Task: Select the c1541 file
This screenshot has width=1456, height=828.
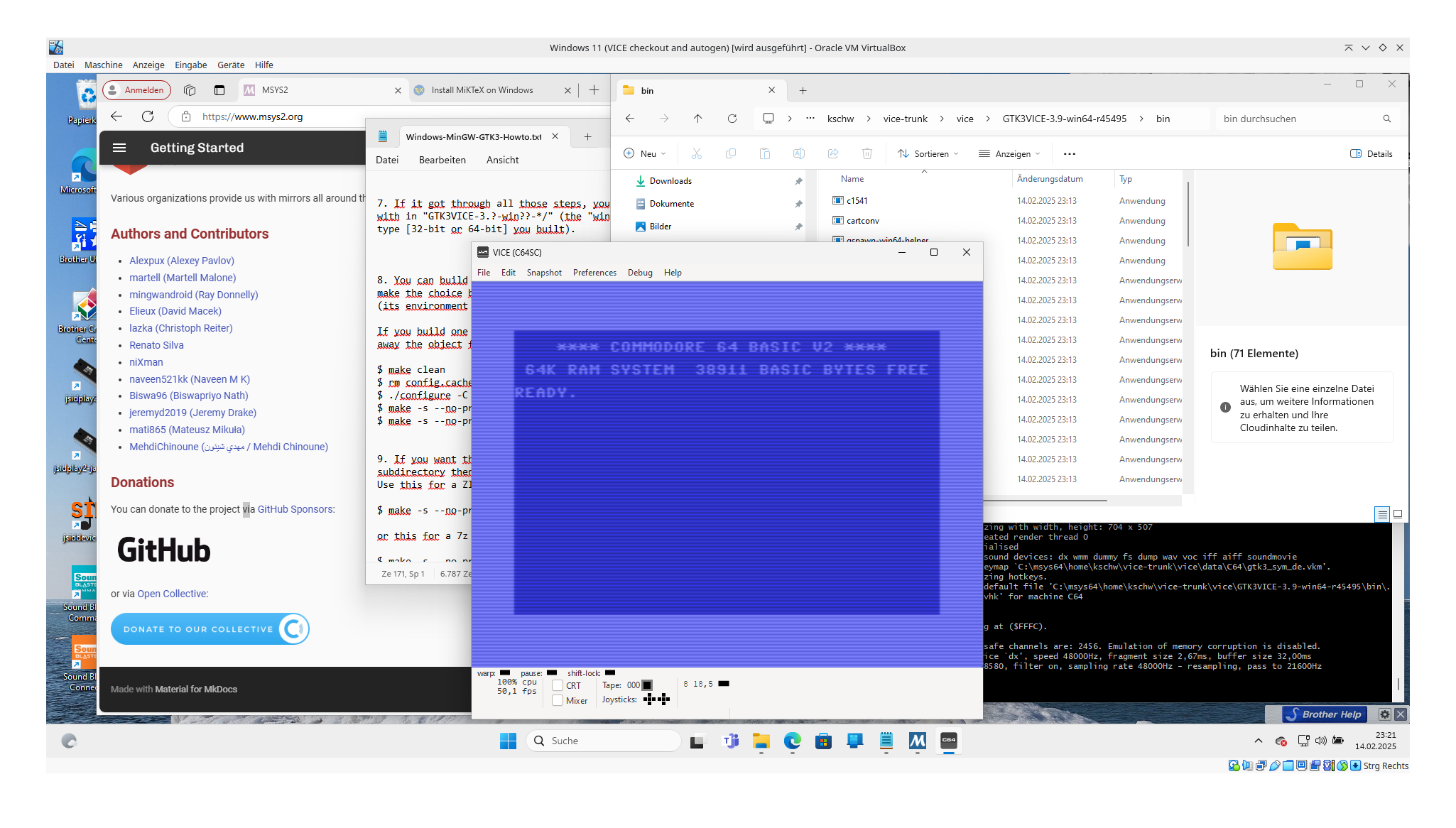Action: click(x=857, y=201)
